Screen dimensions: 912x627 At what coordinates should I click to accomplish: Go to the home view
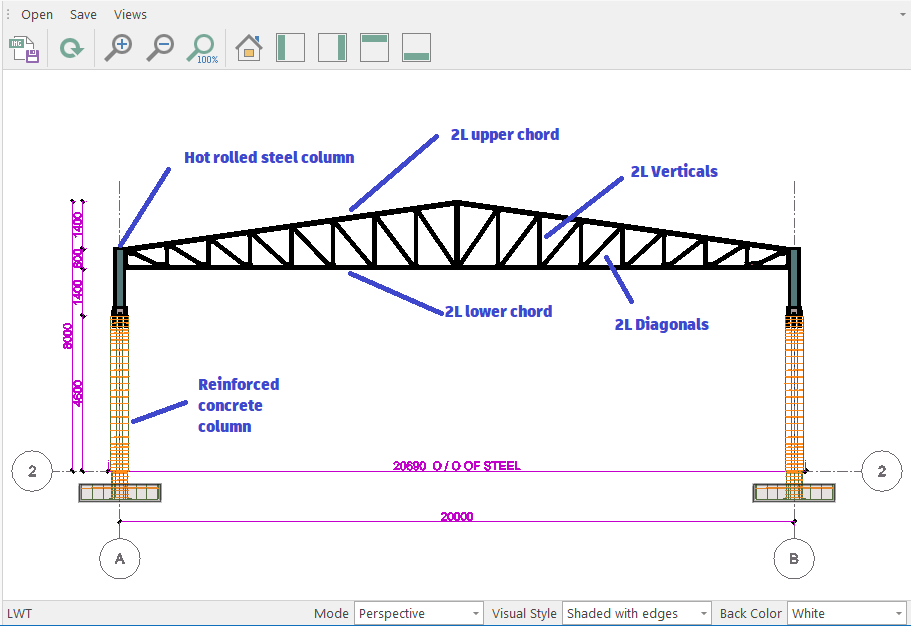248,47
